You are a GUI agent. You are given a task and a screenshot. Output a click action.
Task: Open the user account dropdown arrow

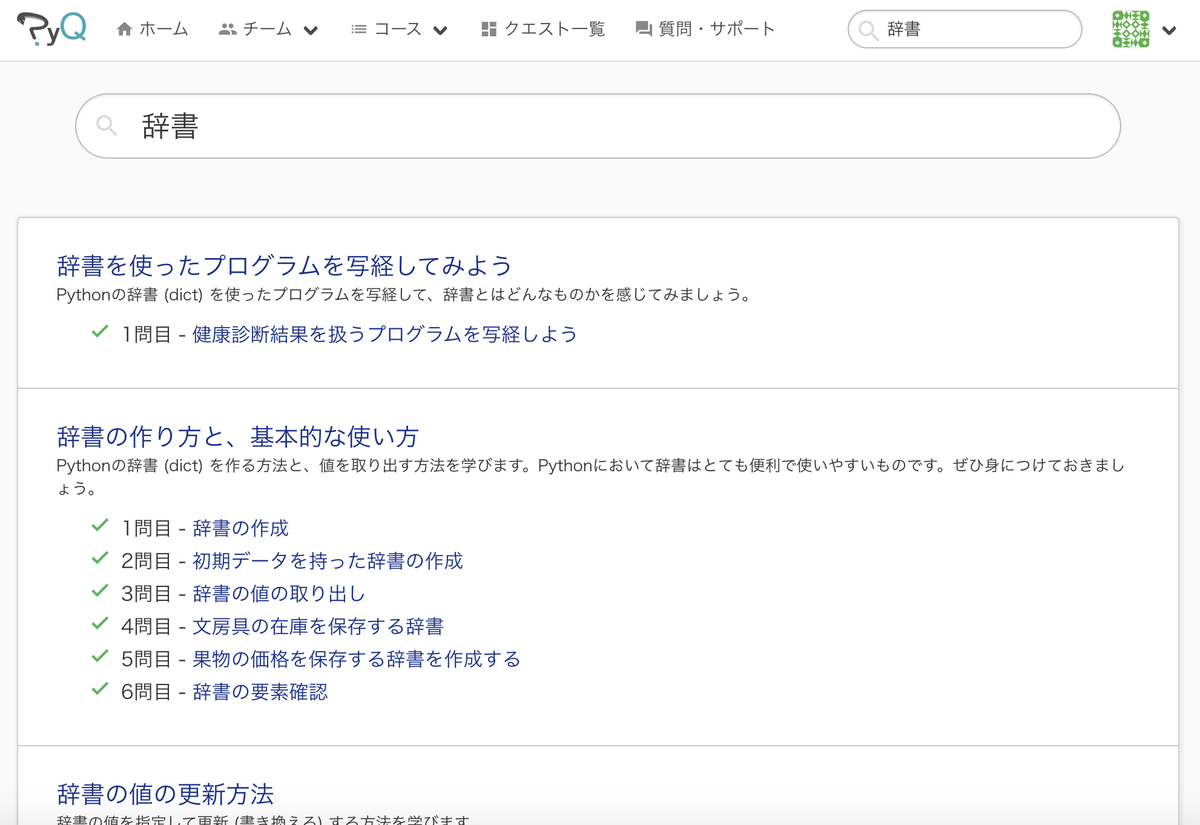1169,31
